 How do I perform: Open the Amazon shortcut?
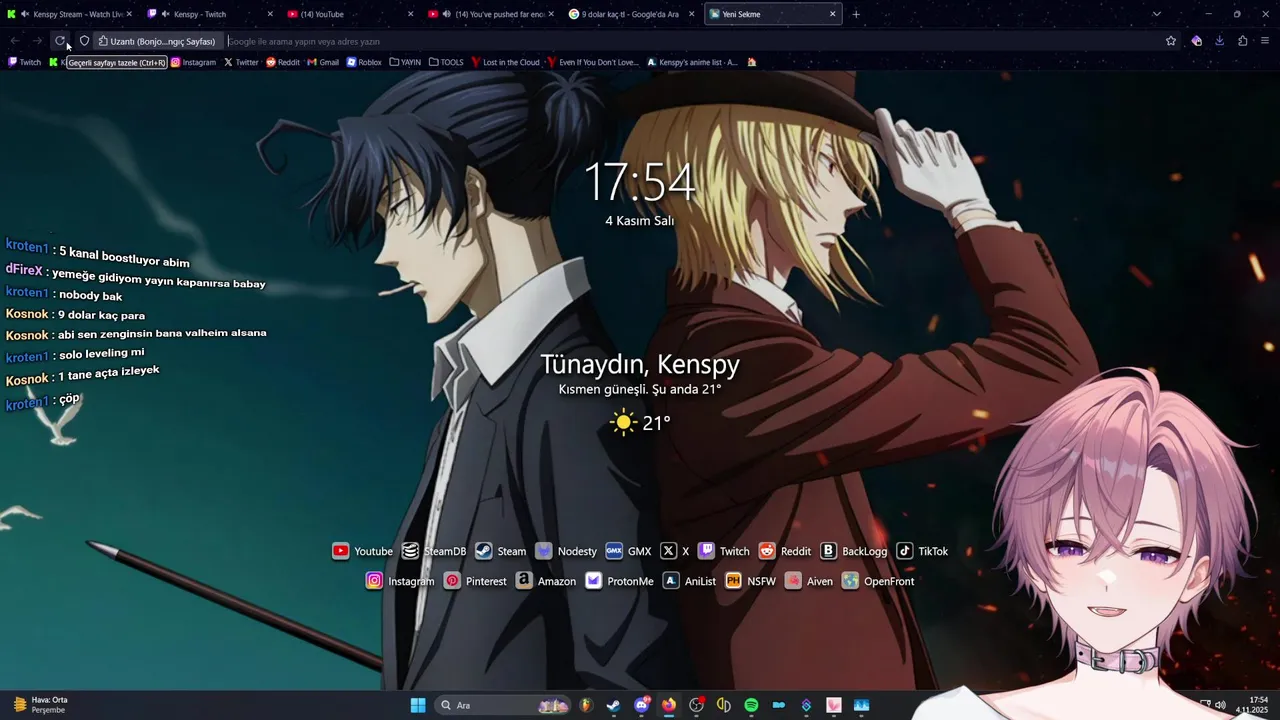click(546, 581)
